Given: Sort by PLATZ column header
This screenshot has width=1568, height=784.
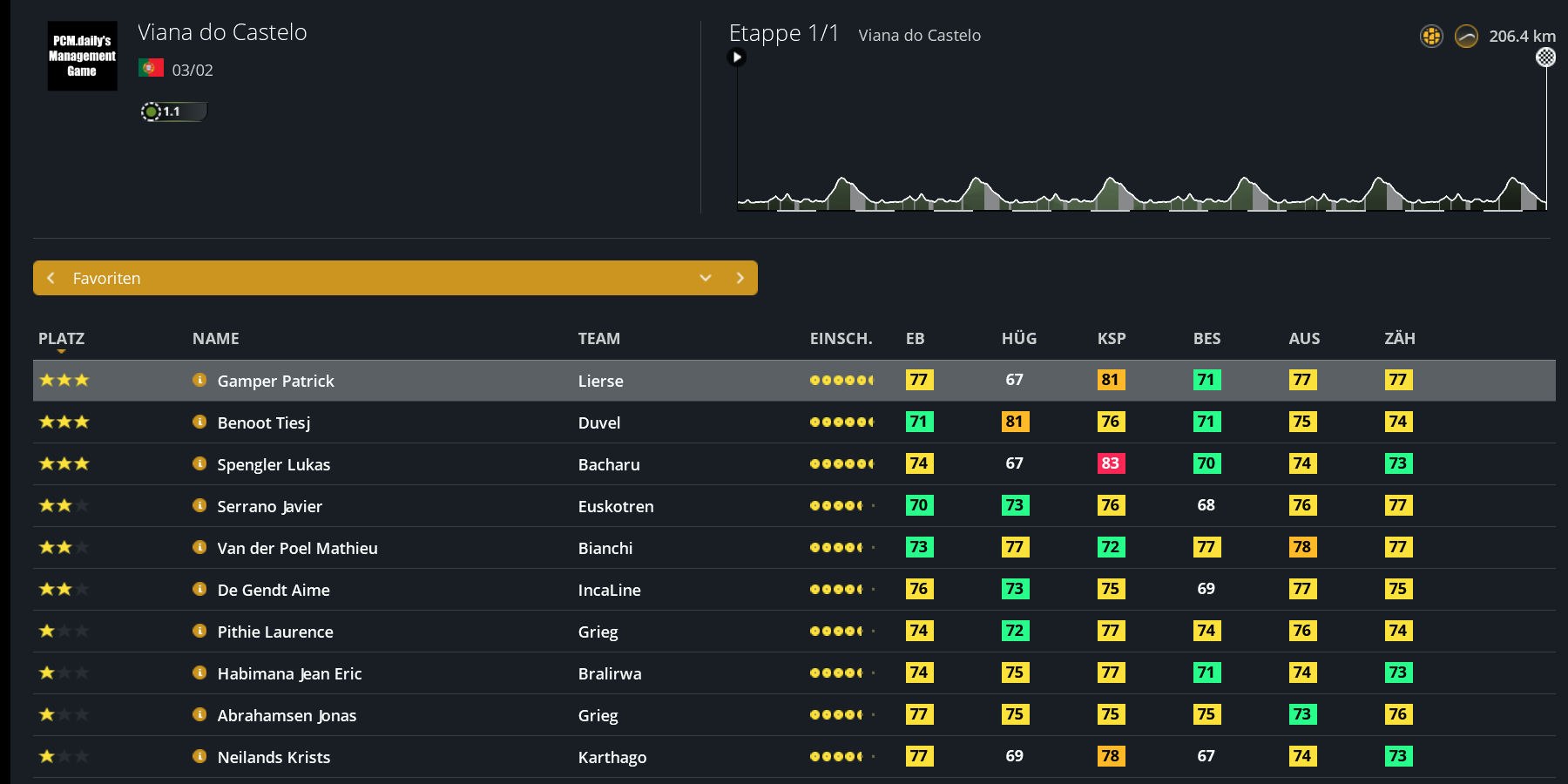Looking at the screenshot, I should pyautogui.click(x=61, y=339).
